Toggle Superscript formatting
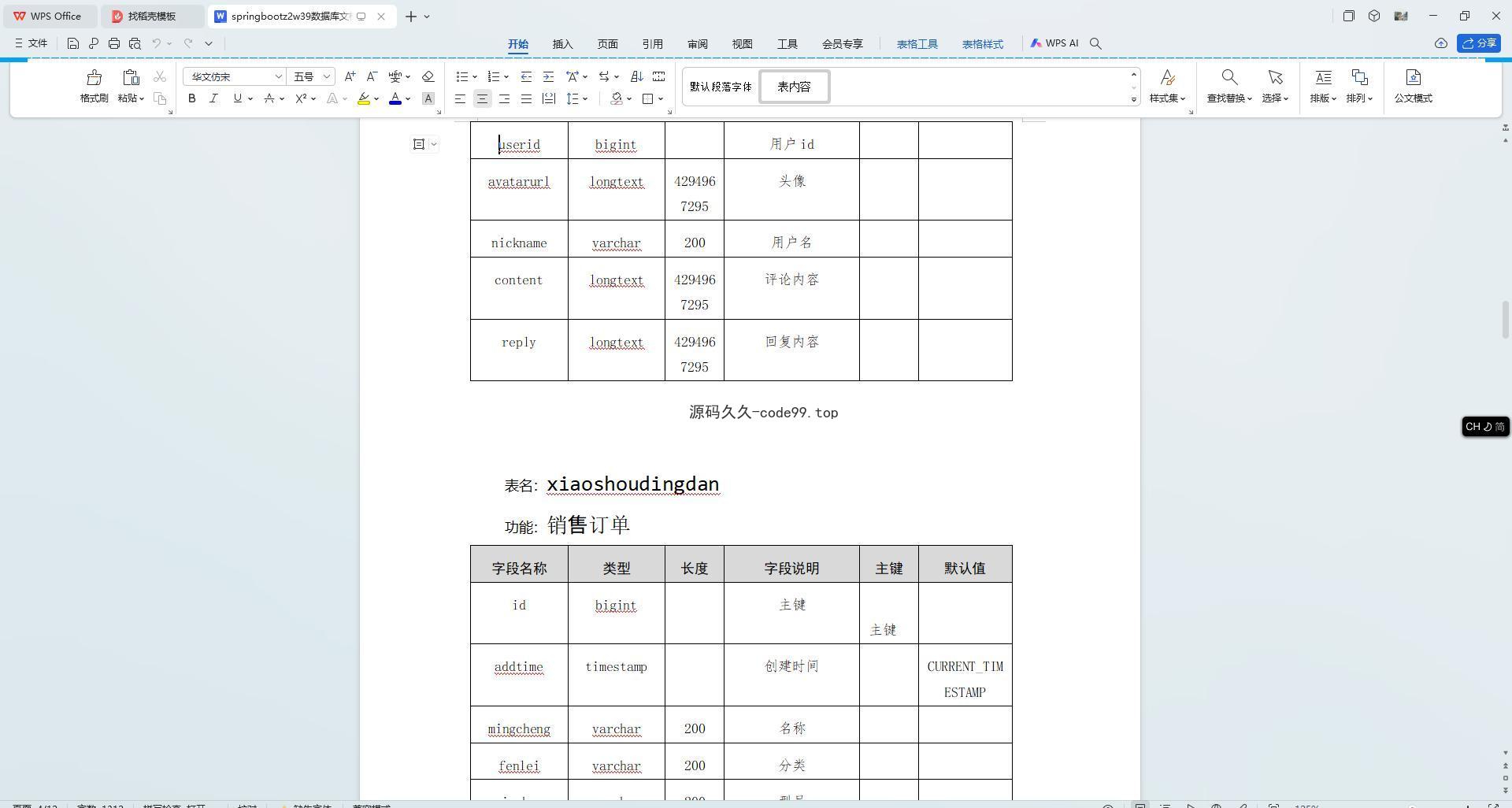 [x=301, y=98]
